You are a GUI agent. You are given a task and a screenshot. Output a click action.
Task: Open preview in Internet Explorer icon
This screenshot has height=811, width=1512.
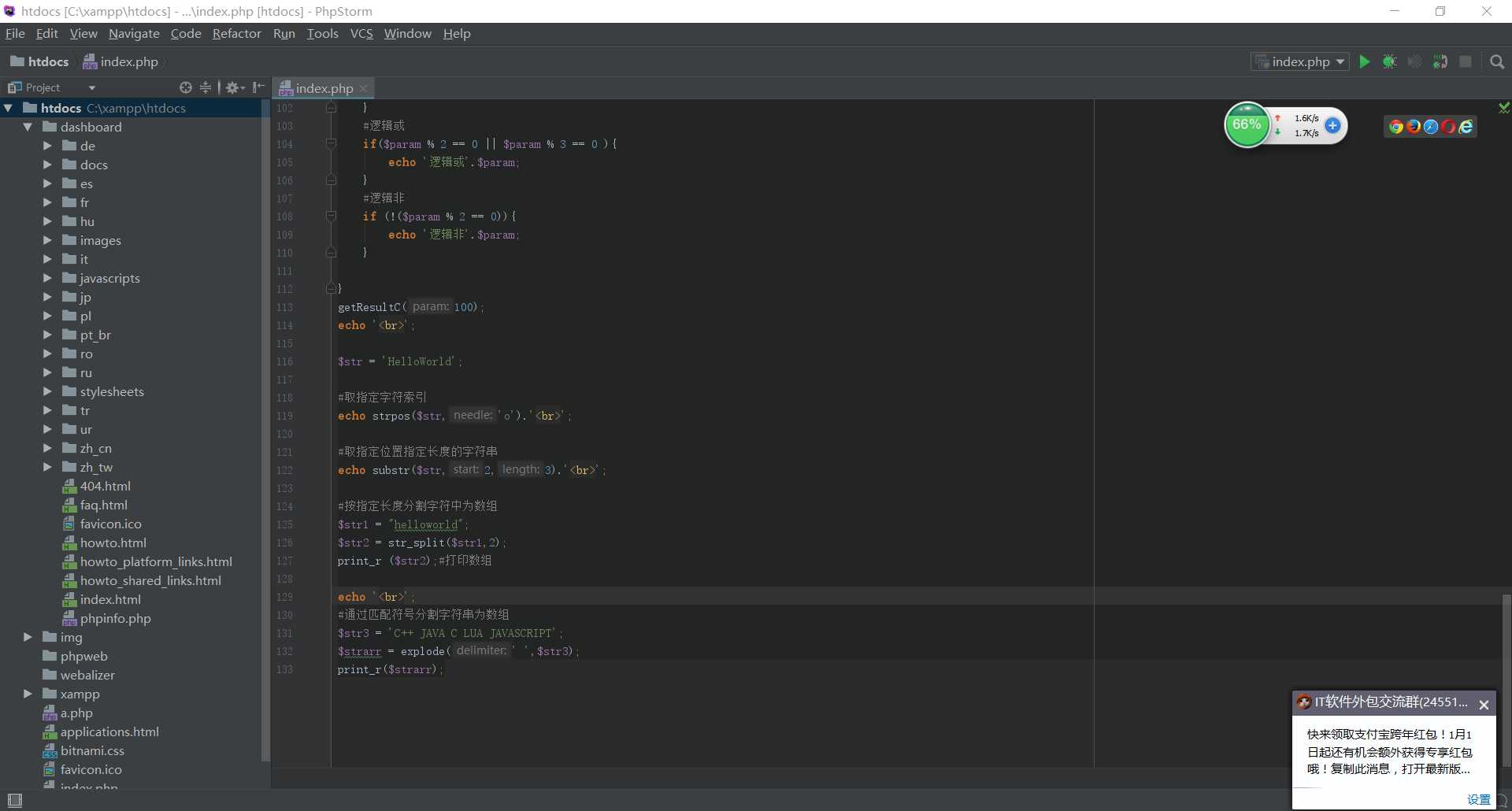click(x=1466, y=127)
